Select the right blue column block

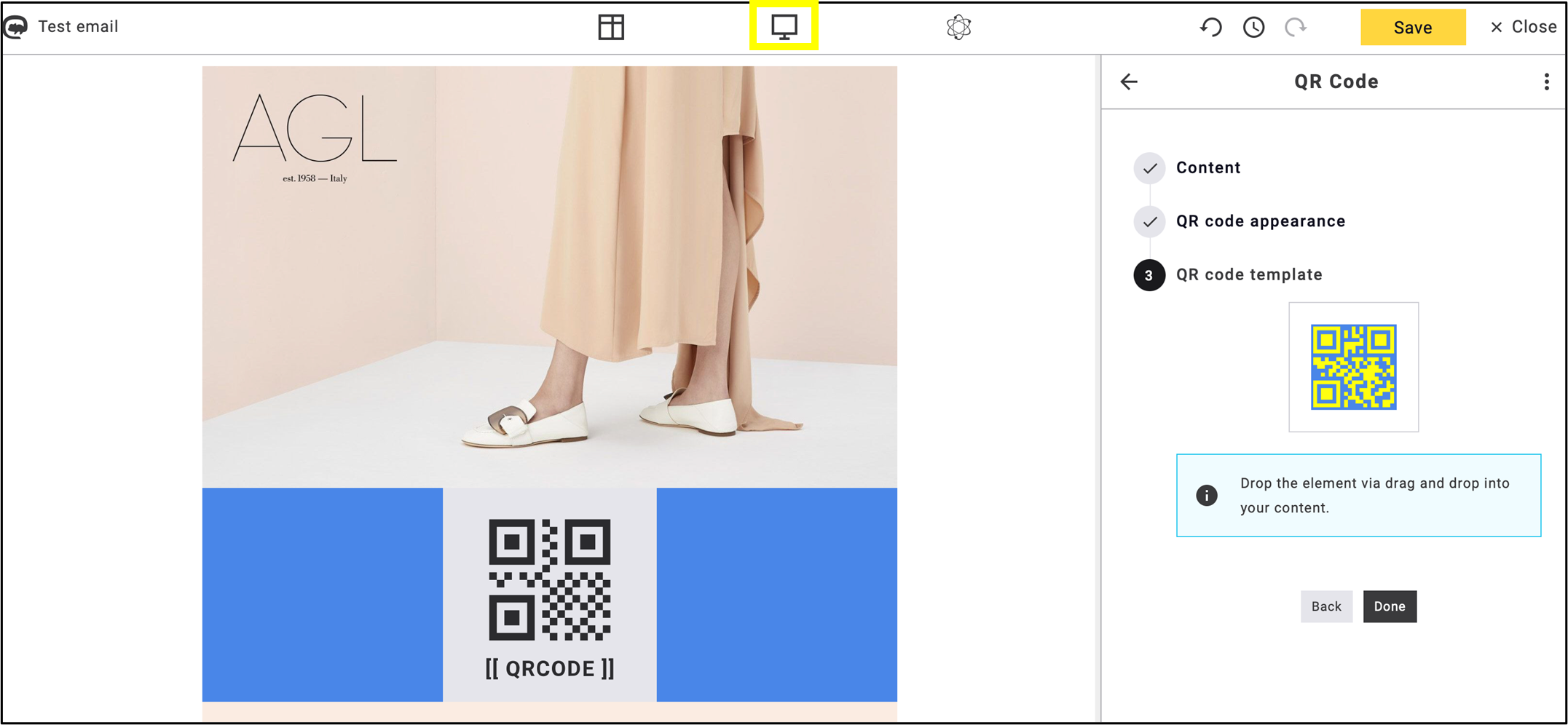click(776, 595)
